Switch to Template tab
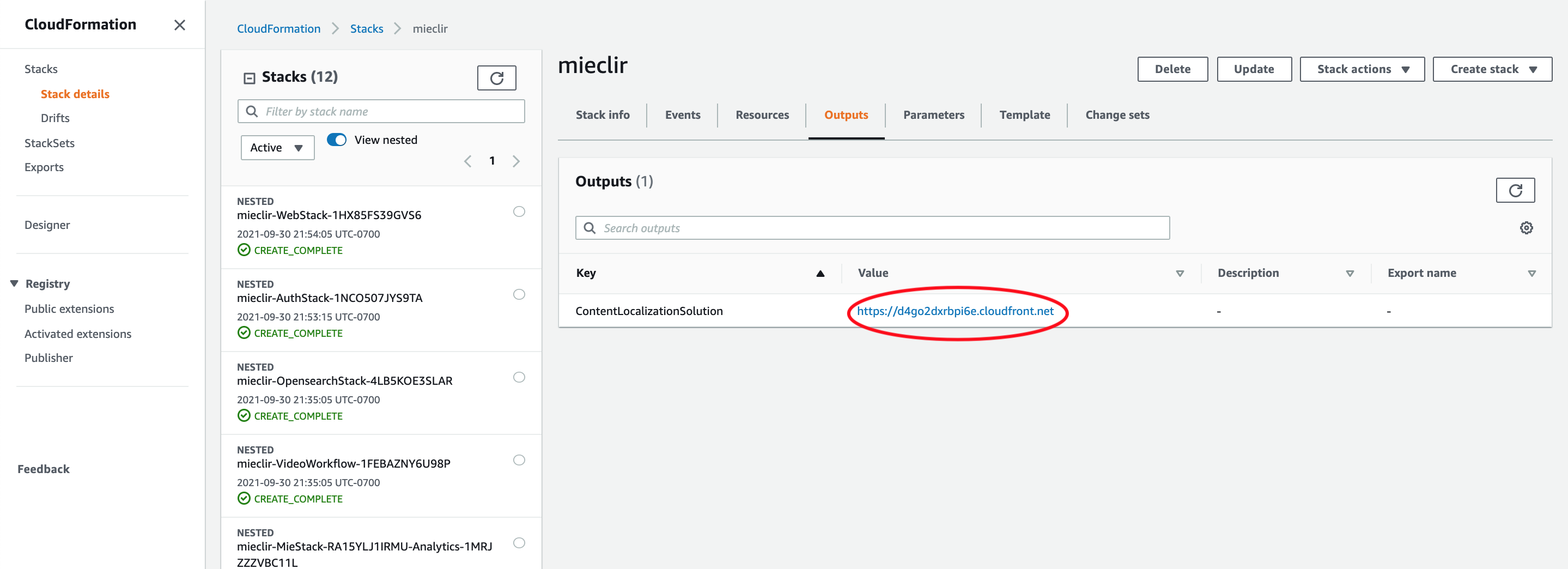This screenshot has height=569, width=1568. (x=1024, y=115)
